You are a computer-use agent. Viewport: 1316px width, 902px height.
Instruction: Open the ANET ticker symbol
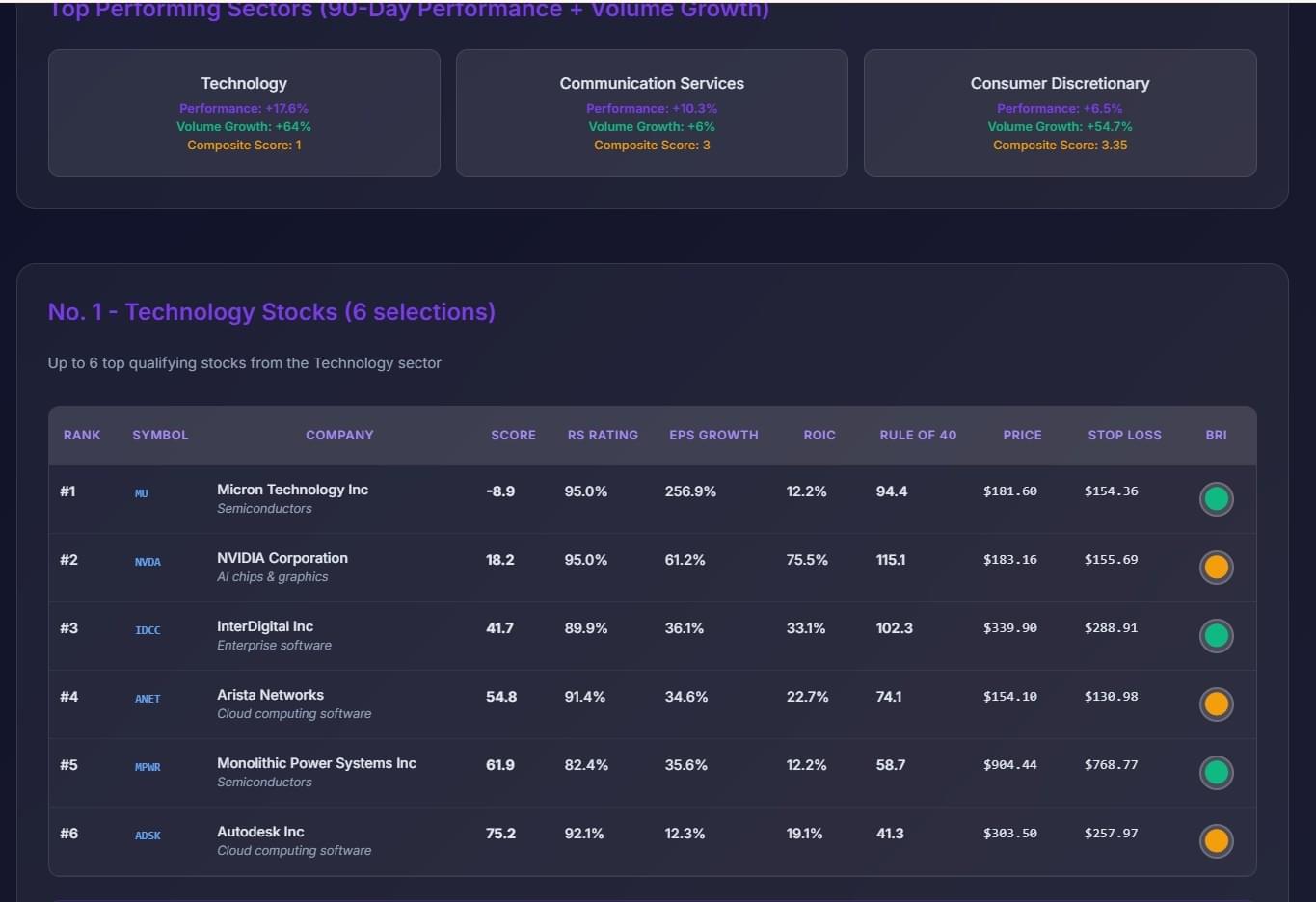pos(148,699)
